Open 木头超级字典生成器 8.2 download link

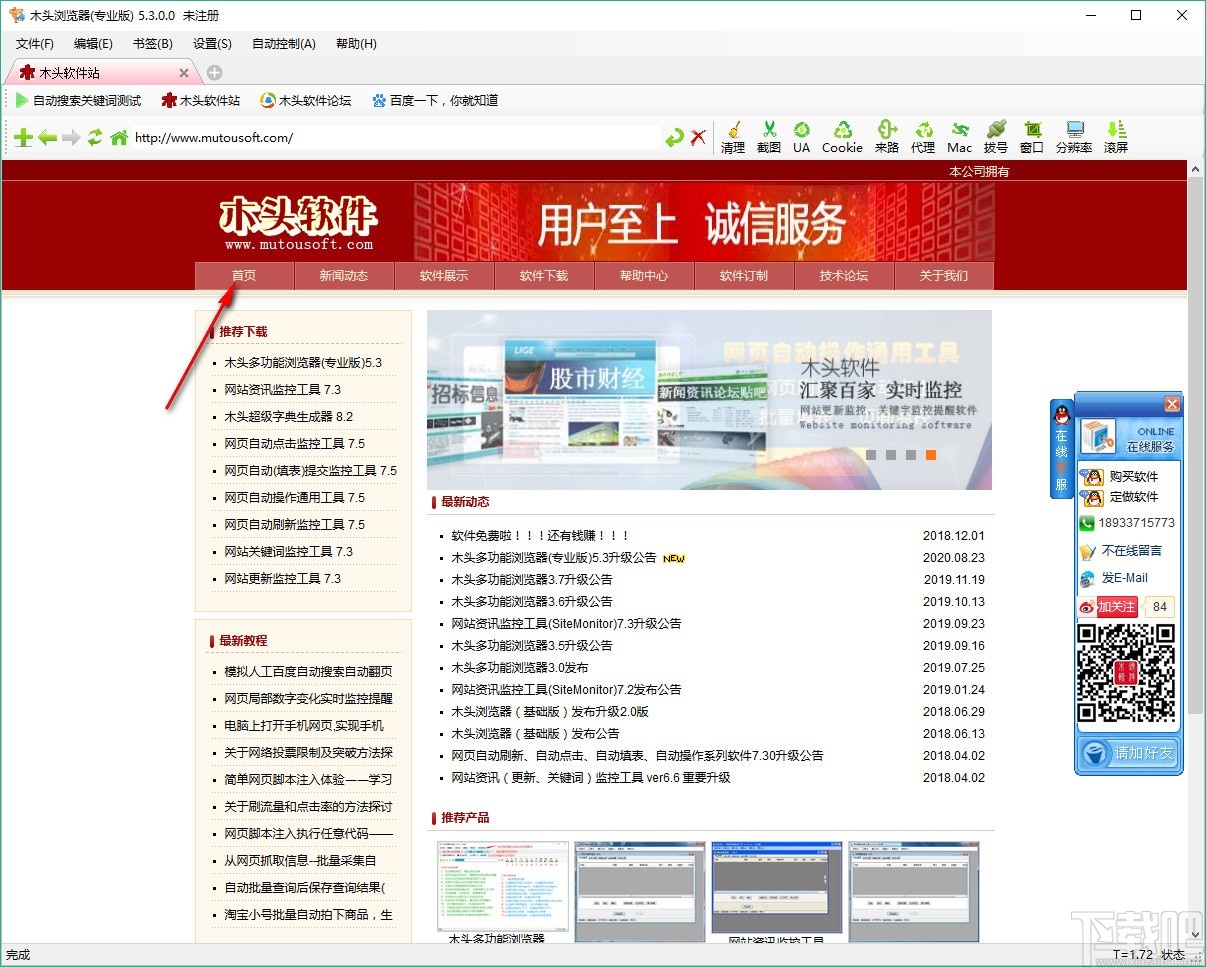pyautogui.click(x=288, y=417)
